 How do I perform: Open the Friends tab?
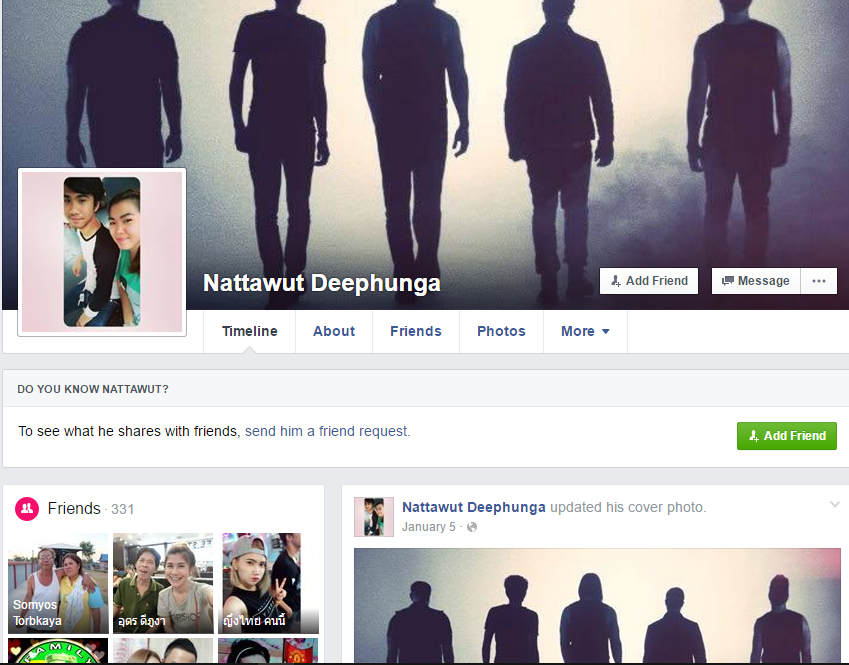[416, 331]
